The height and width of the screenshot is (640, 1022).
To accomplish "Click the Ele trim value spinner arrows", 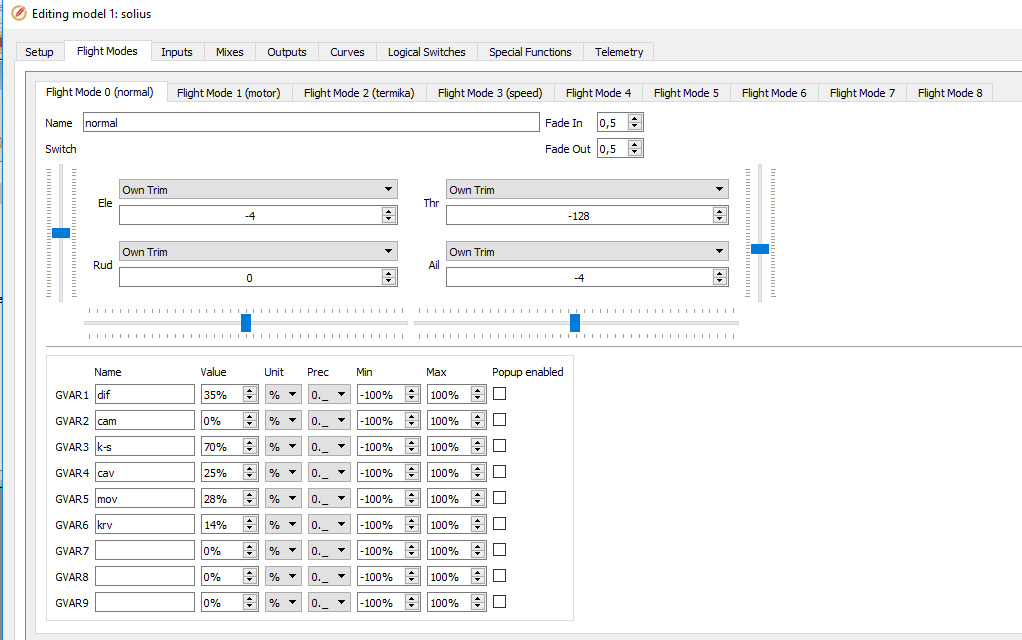I will tap(389, 215).
